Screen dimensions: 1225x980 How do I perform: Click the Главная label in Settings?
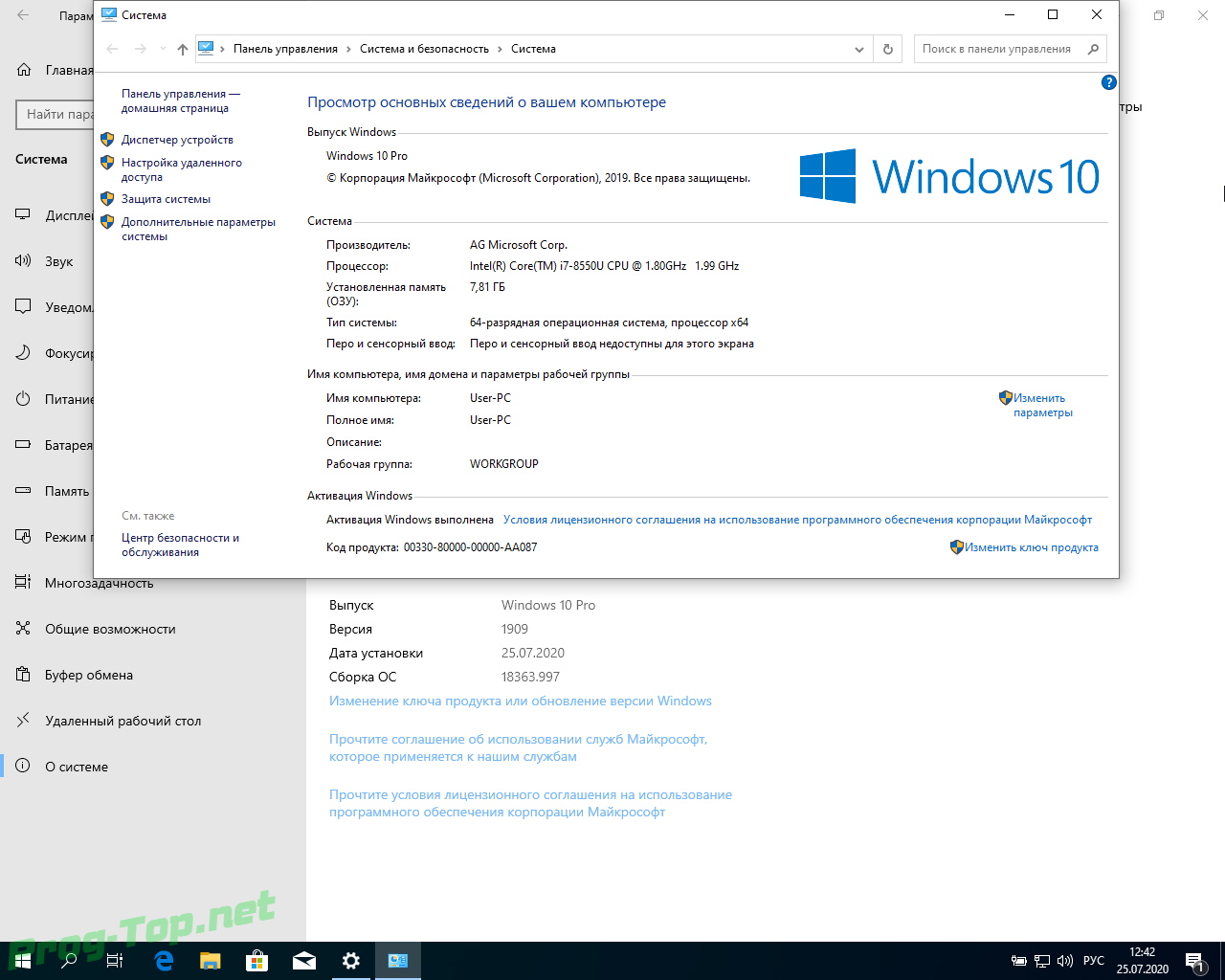coord(70,70)
